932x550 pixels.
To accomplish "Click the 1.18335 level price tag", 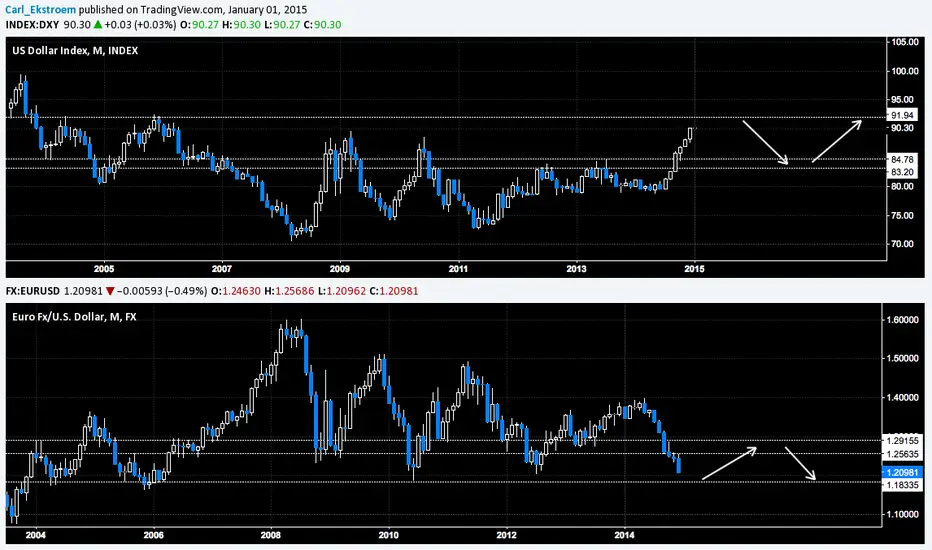I will [x=902, y=486].
